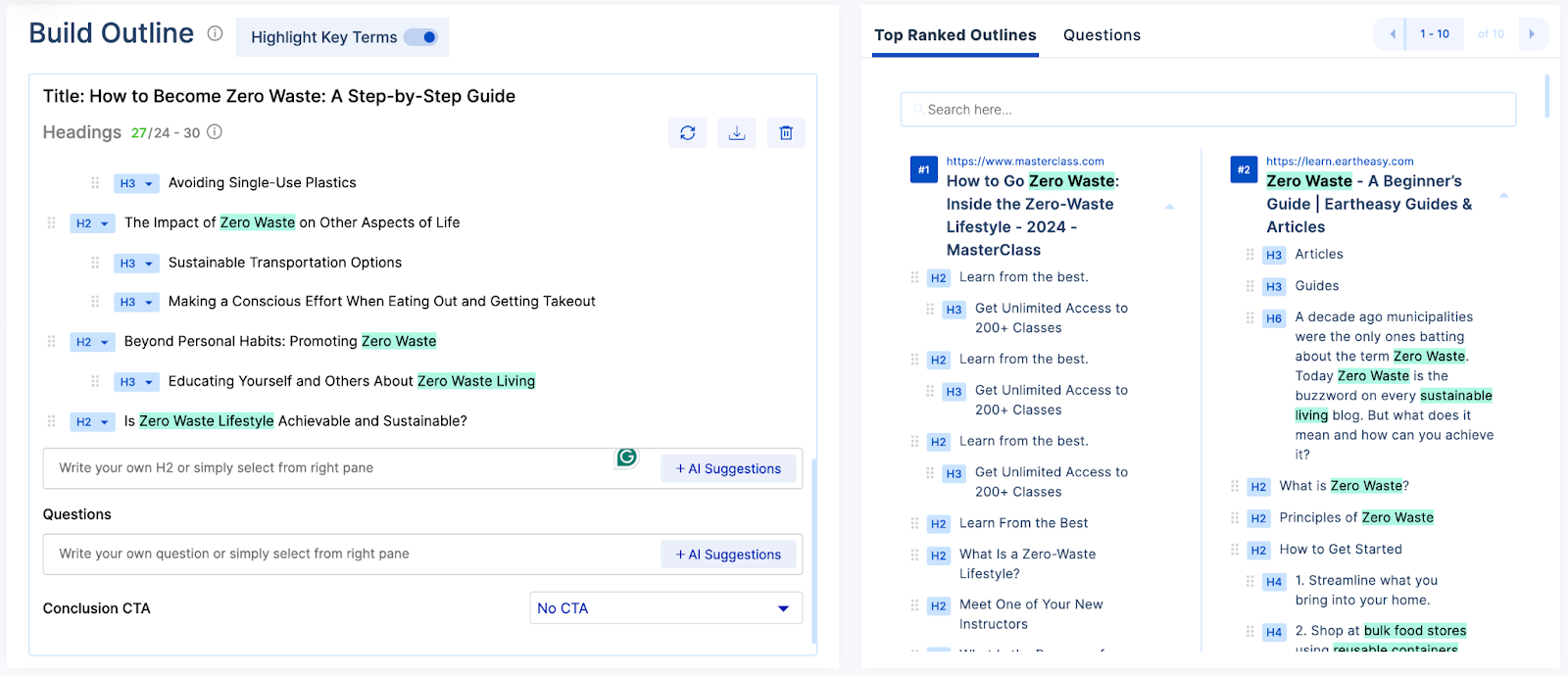Image resolution: width=1568 pixels, height=677 pixels.
Task: Delete outline using trash icon
Action: pos(786,133)
